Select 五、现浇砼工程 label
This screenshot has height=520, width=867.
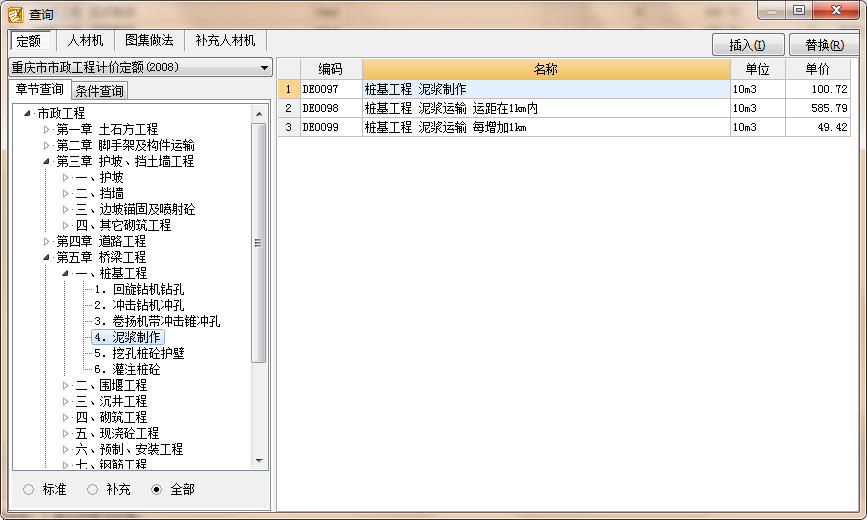click(117, 433)
